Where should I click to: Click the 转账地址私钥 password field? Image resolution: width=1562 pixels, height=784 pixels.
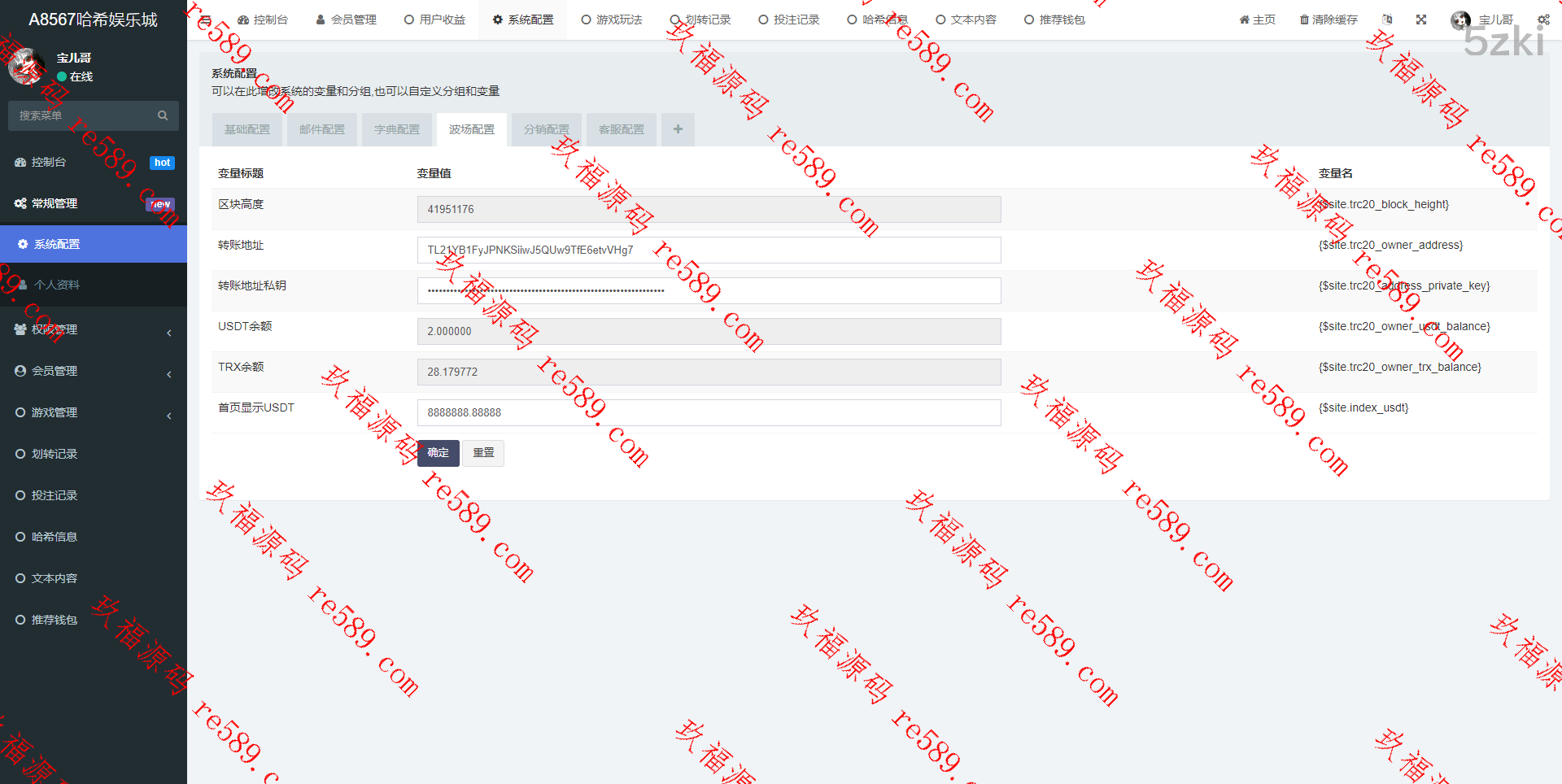click(x=709, y=290)
